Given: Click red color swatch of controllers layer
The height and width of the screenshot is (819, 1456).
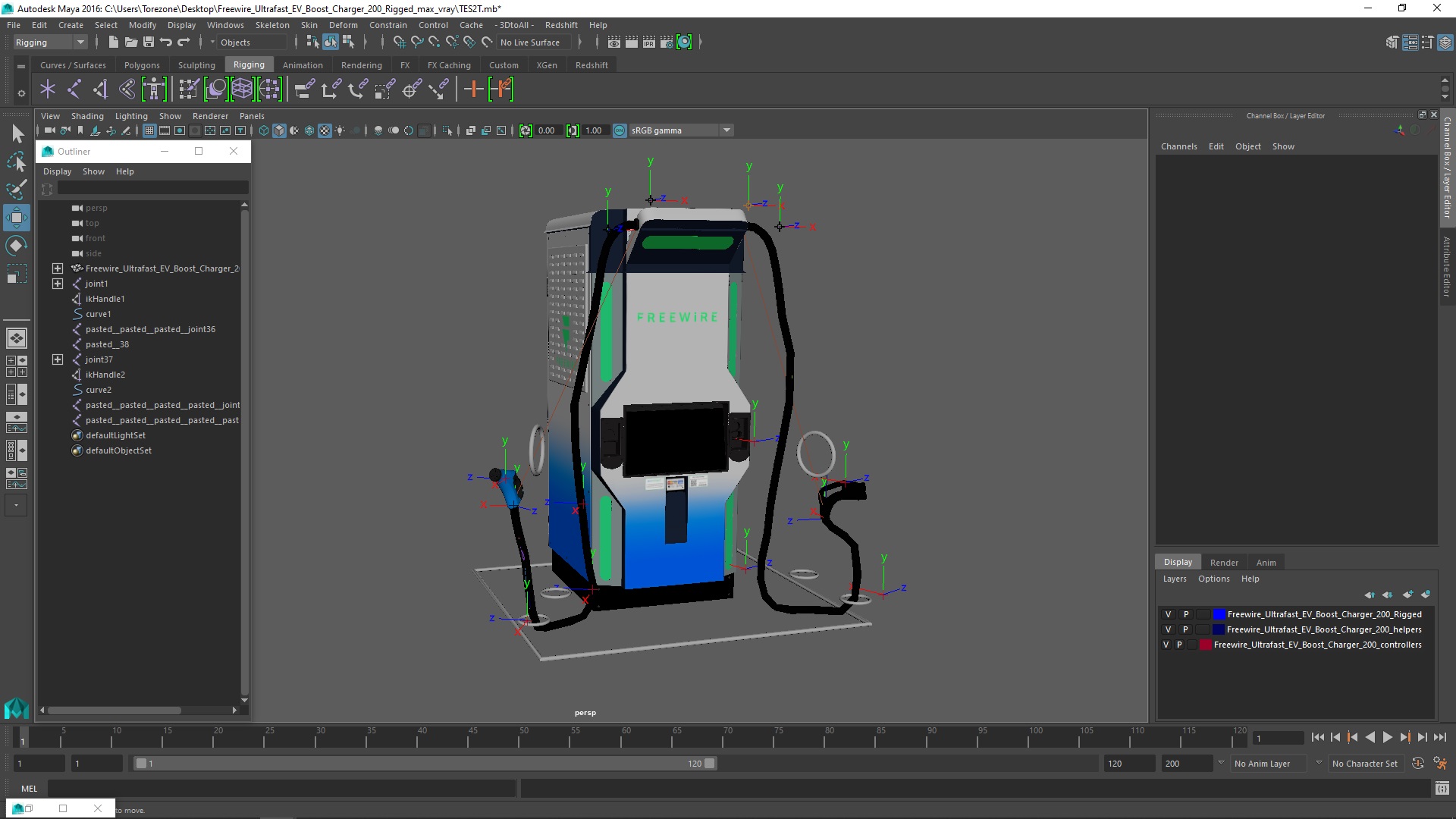Looking at the screenshot, I should coord(1205,645).
